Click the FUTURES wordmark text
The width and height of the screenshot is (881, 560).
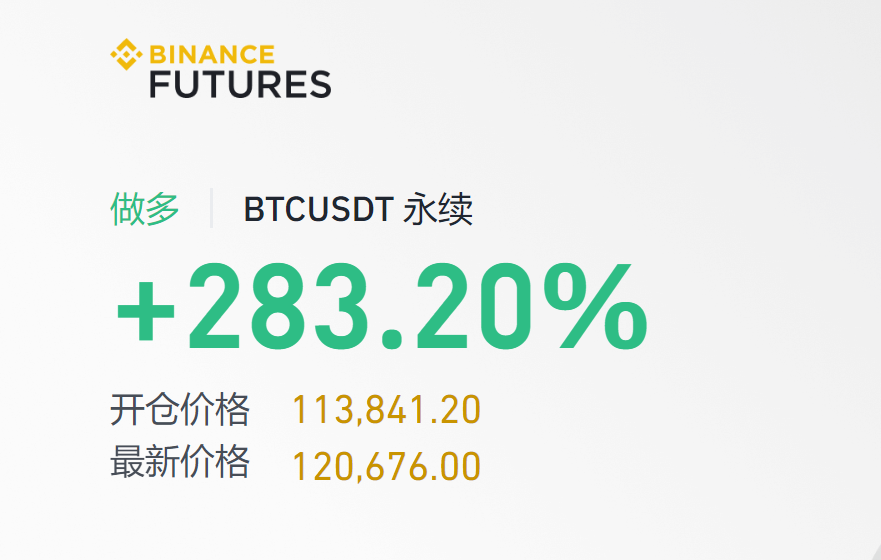[240, 84]
